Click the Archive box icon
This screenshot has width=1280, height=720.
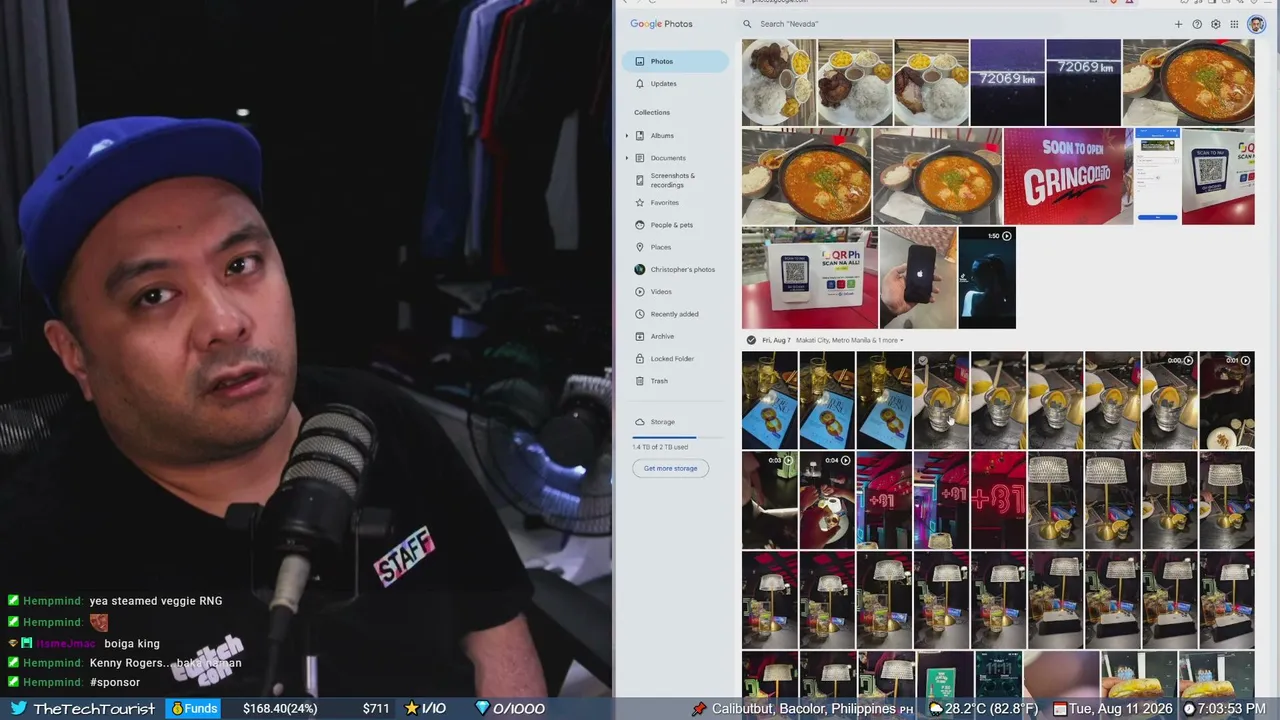click(640, 336)
